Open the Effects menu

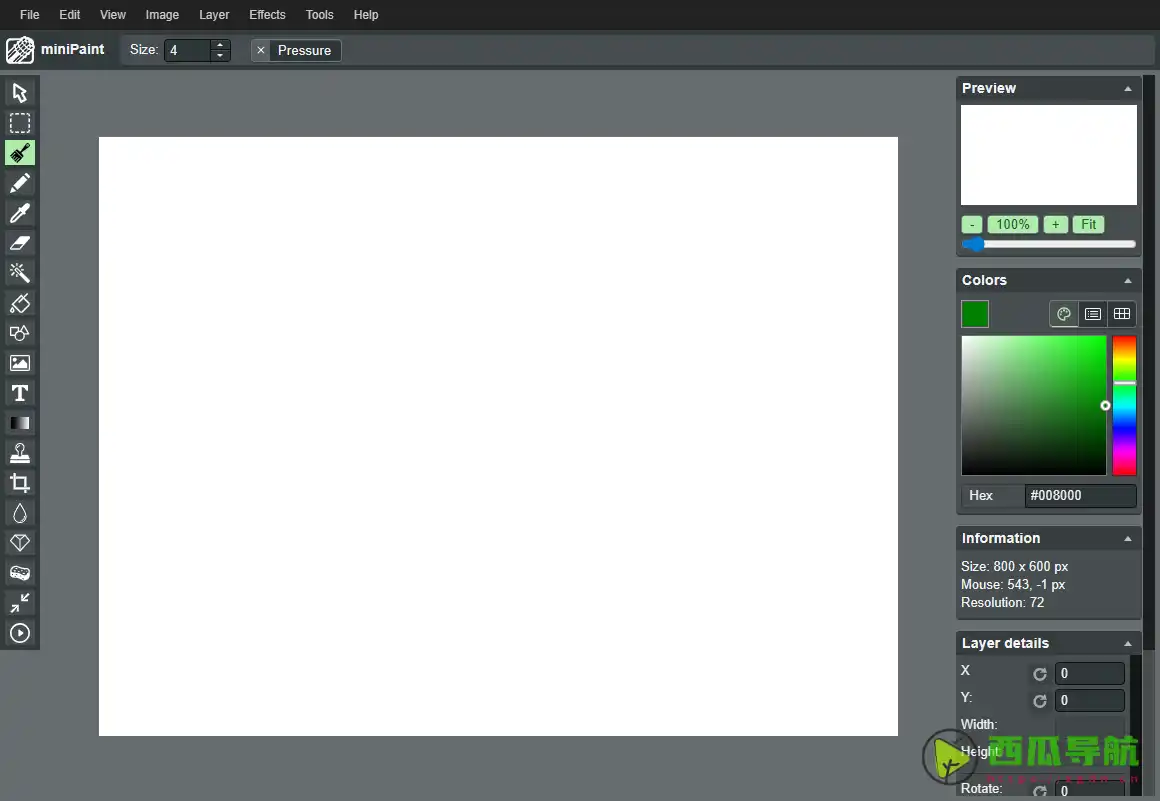tap(267, 15)
